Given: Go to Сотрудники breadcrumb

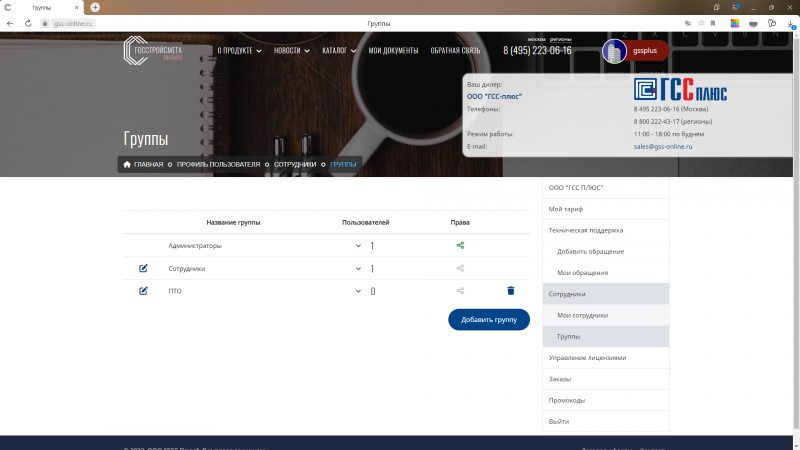Looking at the screenshot, I should point(295,164).
